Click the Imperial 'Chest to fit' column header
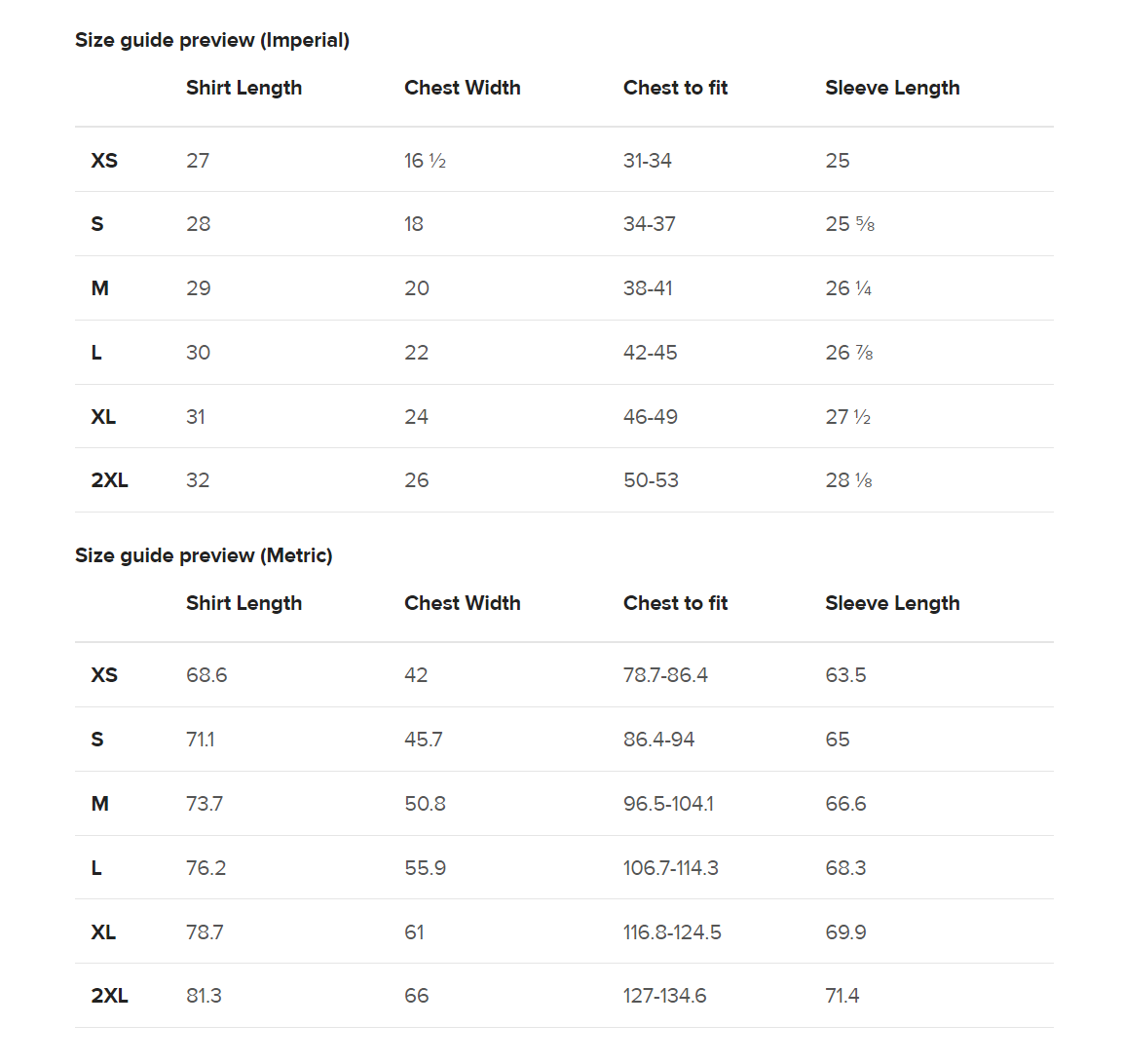 (x=675, y=88)
